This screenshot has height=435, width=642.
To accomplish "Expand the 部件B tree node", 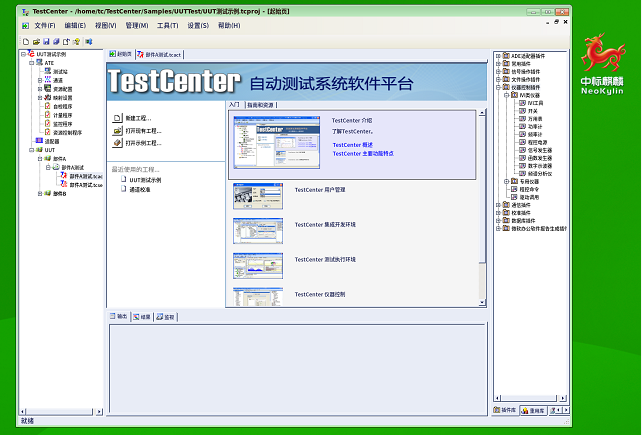I will 37,193.
